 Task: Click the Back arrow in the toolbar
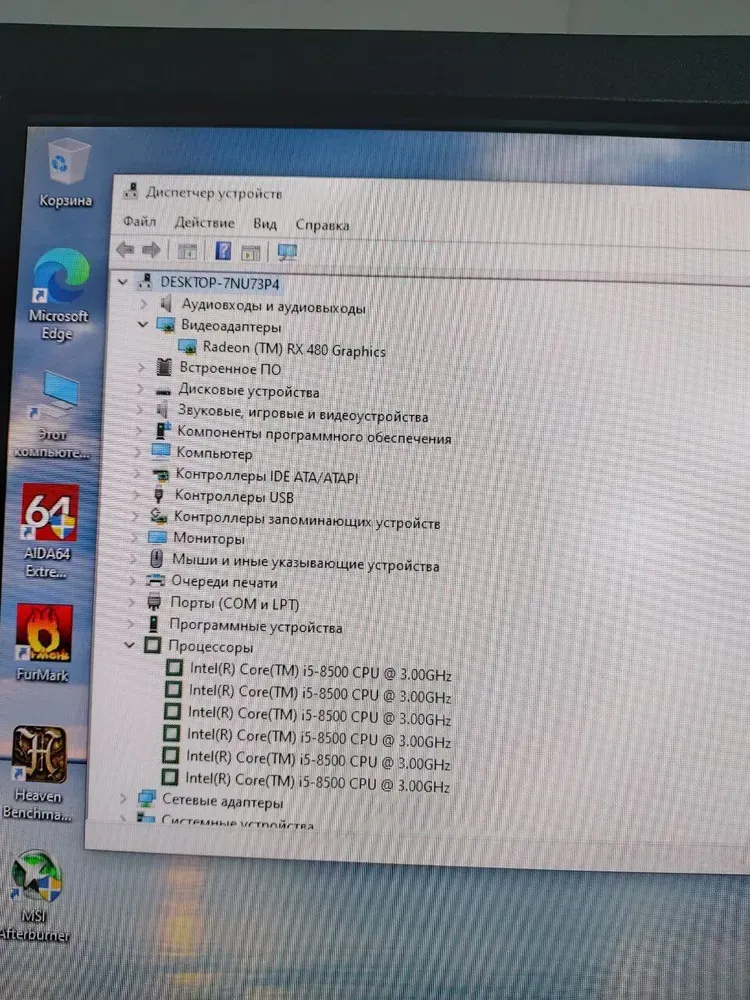[125, 250]
